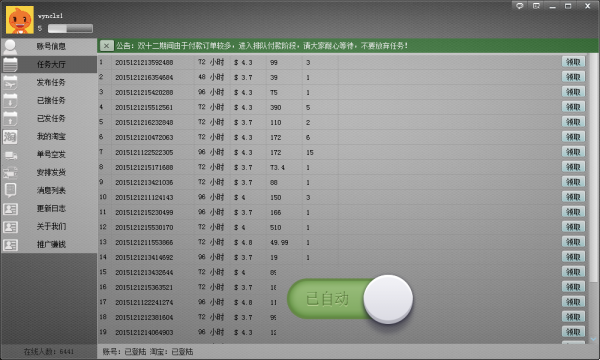Click 领取 button on row 10
The height and width of the screenshot is (360, 600).
point(573,197)
